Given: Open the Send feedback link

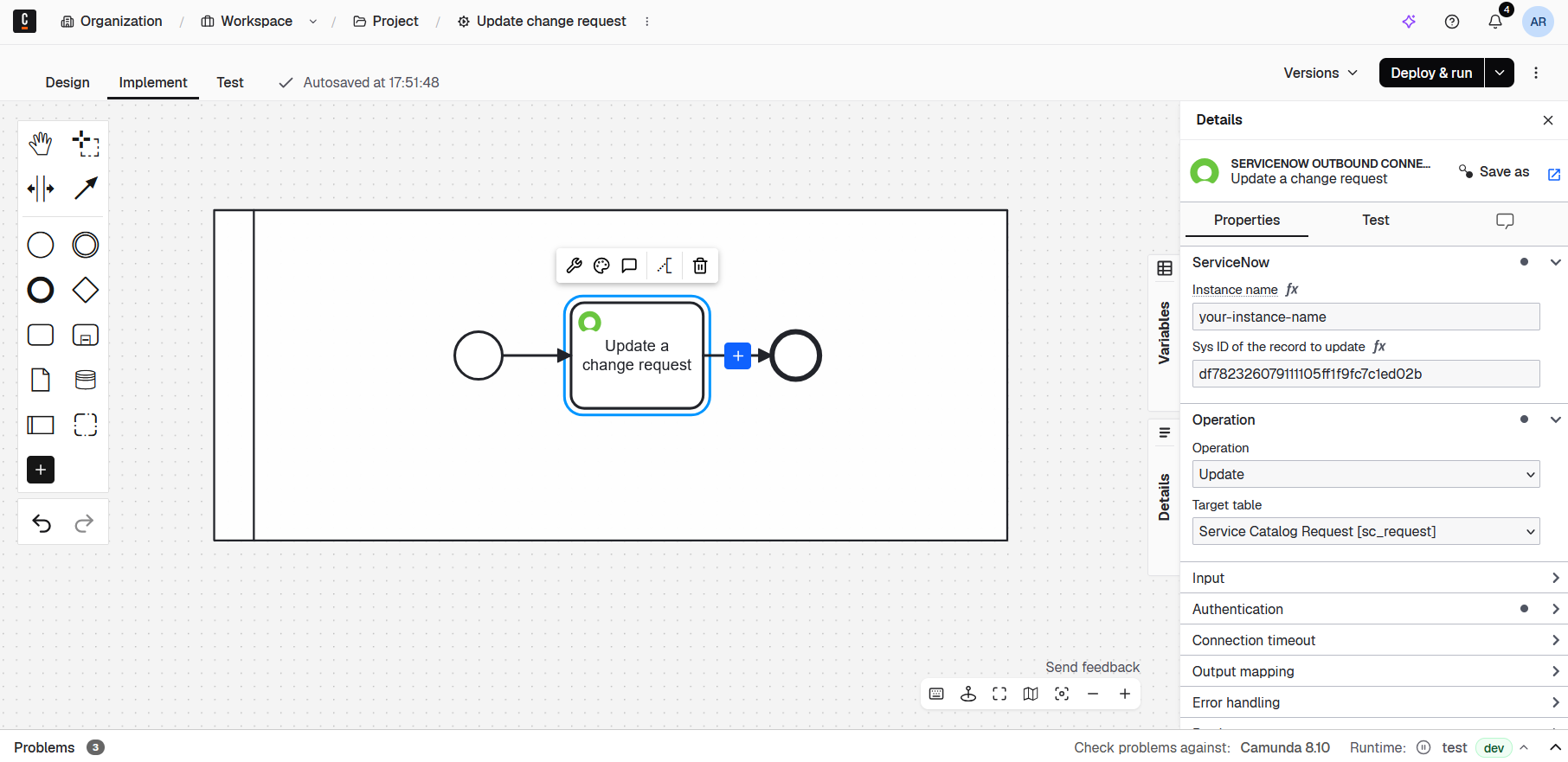Looking at the screenshot, I should tap(1092, 667).
